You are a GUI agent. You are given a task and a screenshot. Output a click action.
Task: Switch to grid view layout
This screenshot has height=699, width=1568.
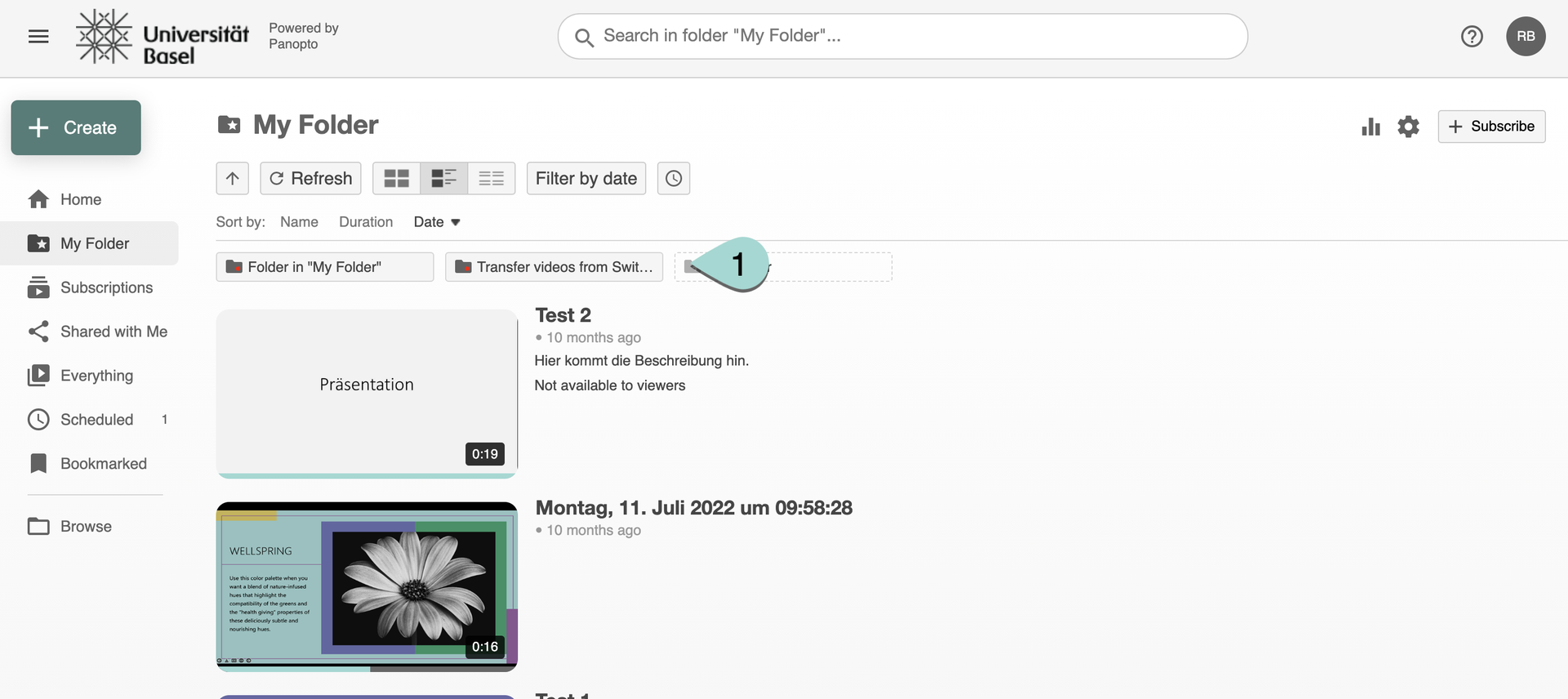coord(396,178)
